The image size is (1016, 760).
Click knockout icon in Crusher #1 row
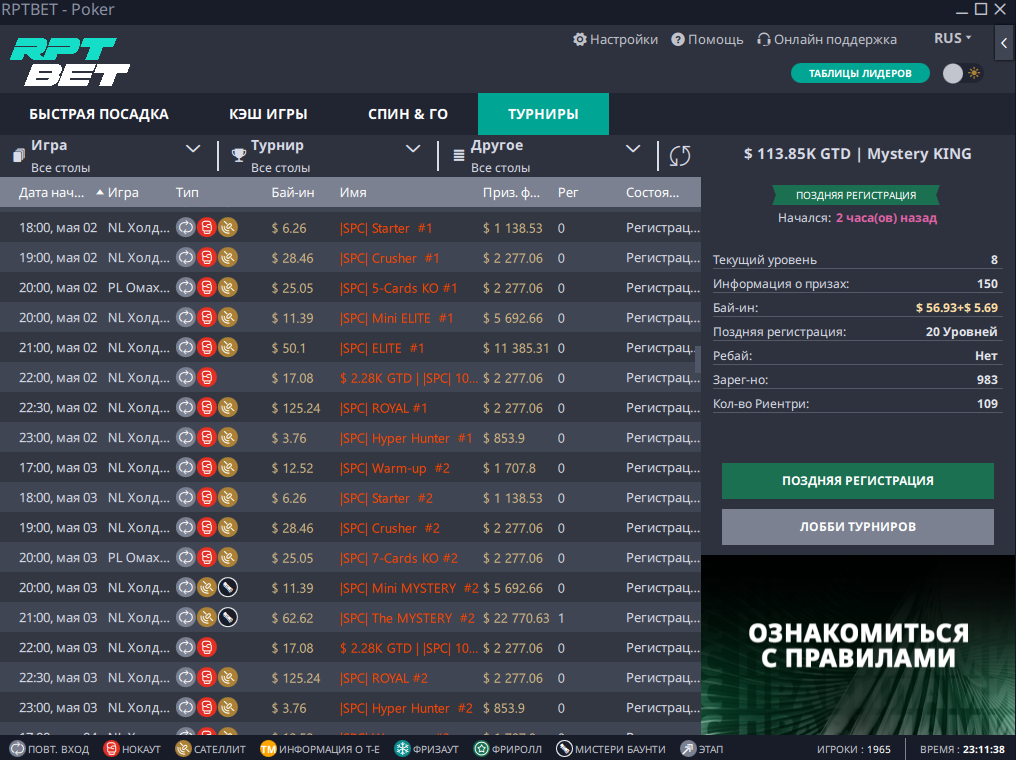tap(207, 258)
